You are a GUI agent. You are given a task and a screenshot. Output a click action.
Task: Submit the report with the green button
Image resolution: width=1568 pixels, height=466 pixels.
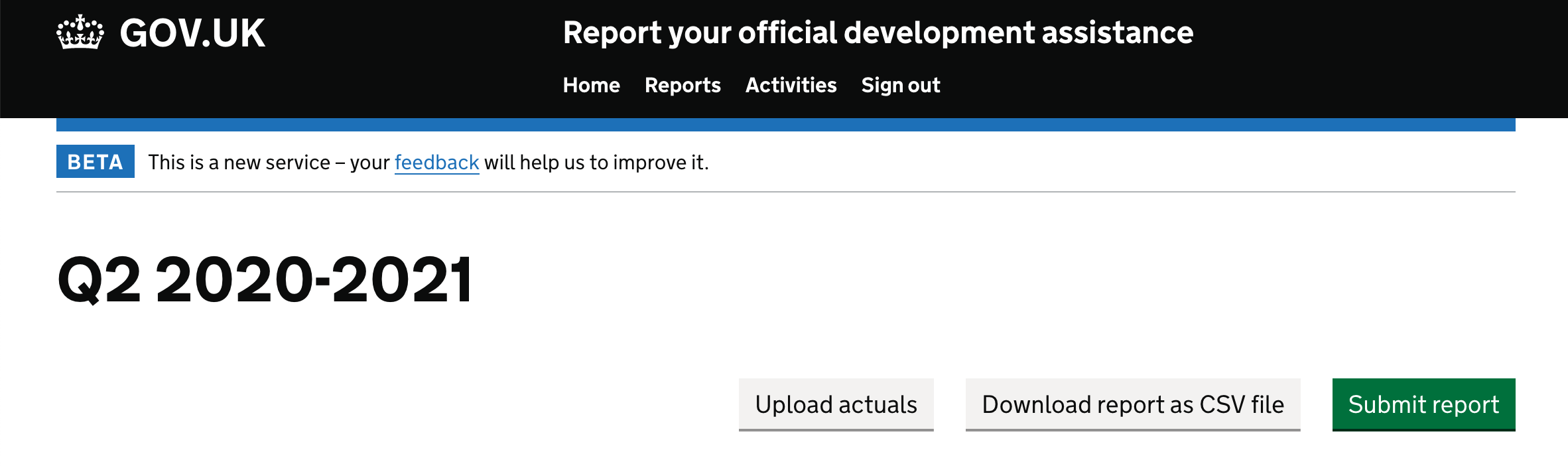(1424, 404)
